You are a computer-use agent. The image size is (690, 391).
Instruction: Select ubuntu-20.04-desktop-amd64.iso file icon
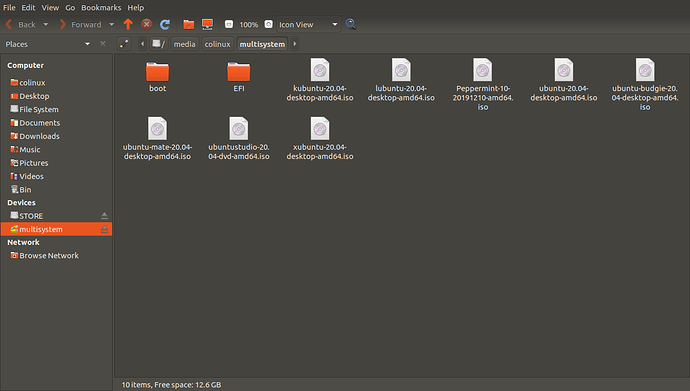tap(564, 69)
